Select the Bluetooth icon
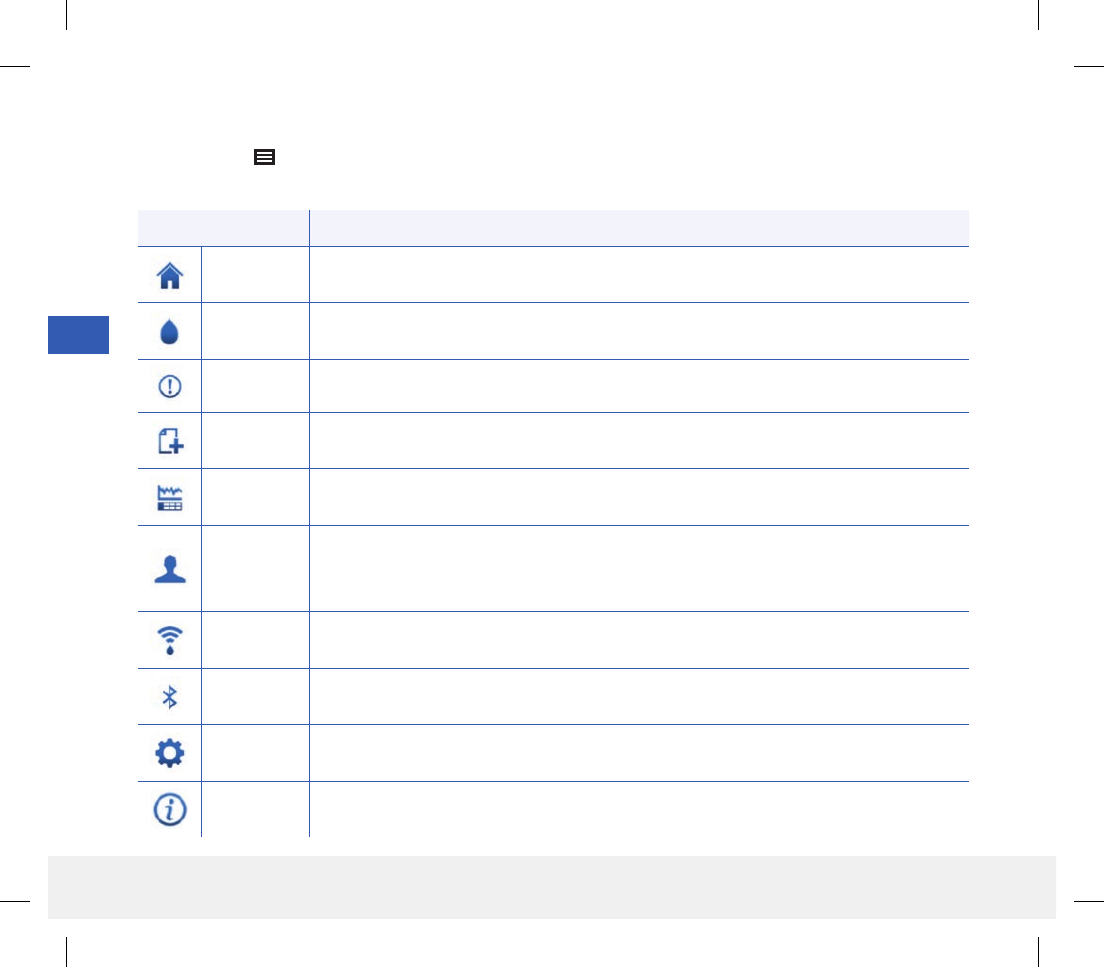The height and width of the screenshot is (967, 1104). coord(170,697)
